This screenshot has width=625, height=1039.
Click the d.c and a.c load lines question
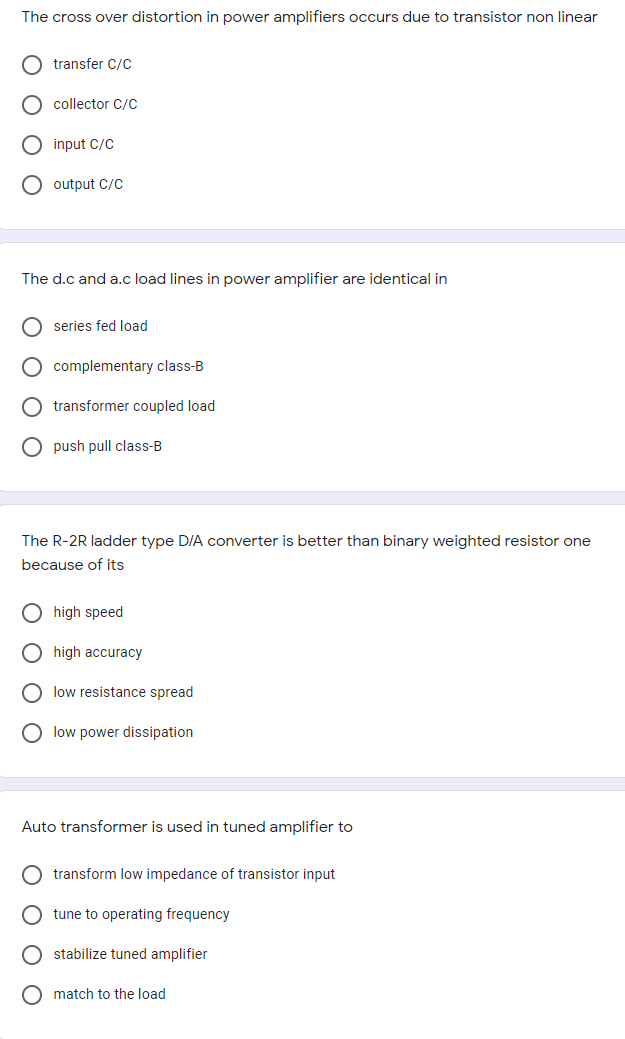click(x=235, y=279)
